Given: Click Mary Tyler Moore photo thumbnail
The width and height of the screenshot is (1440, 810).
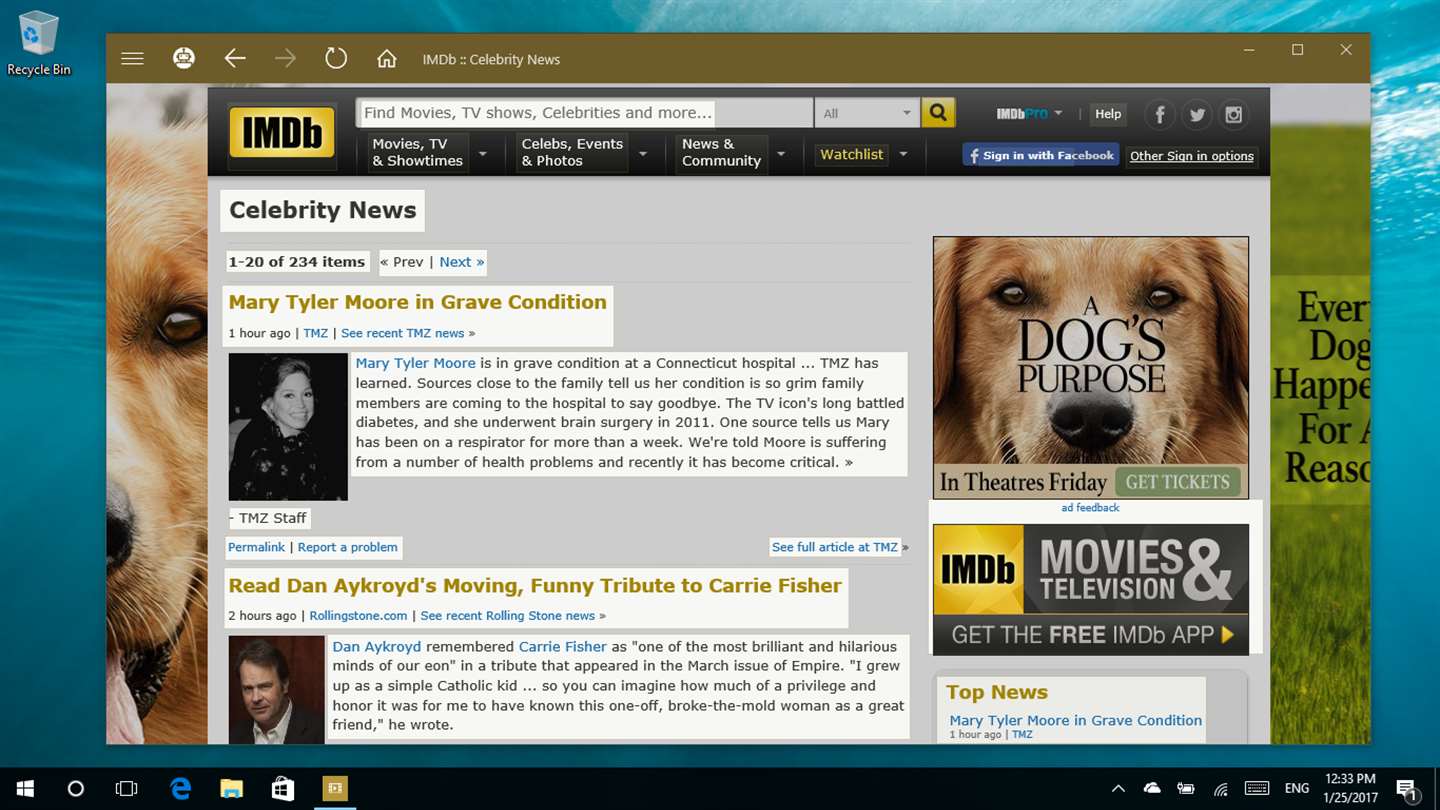Looking at the screenshot, I should 288,427.
